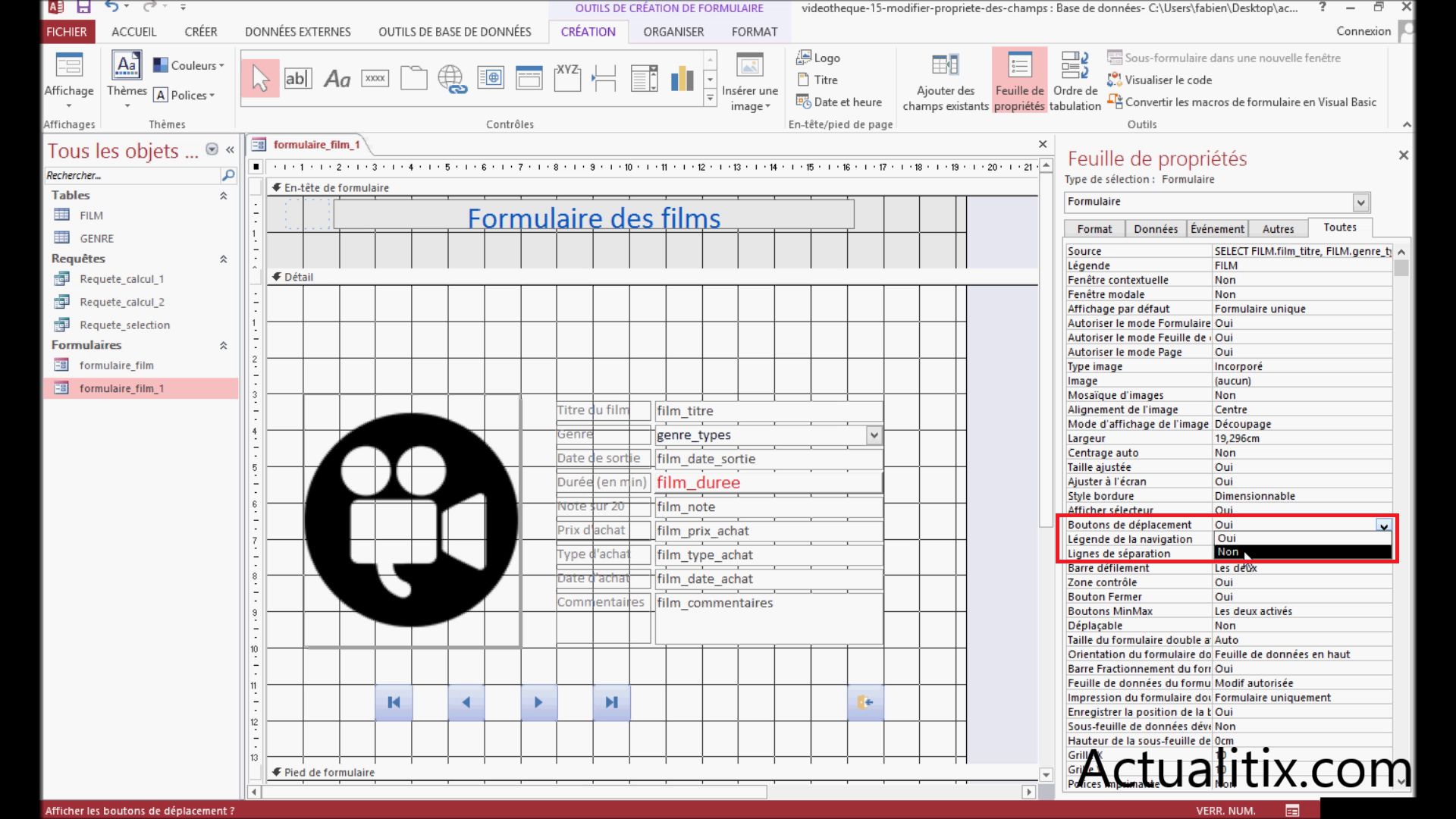Click the first record navigation button
Image resolution: width=1456 pixels, height=819 pixels.
[x=394, y=702]
